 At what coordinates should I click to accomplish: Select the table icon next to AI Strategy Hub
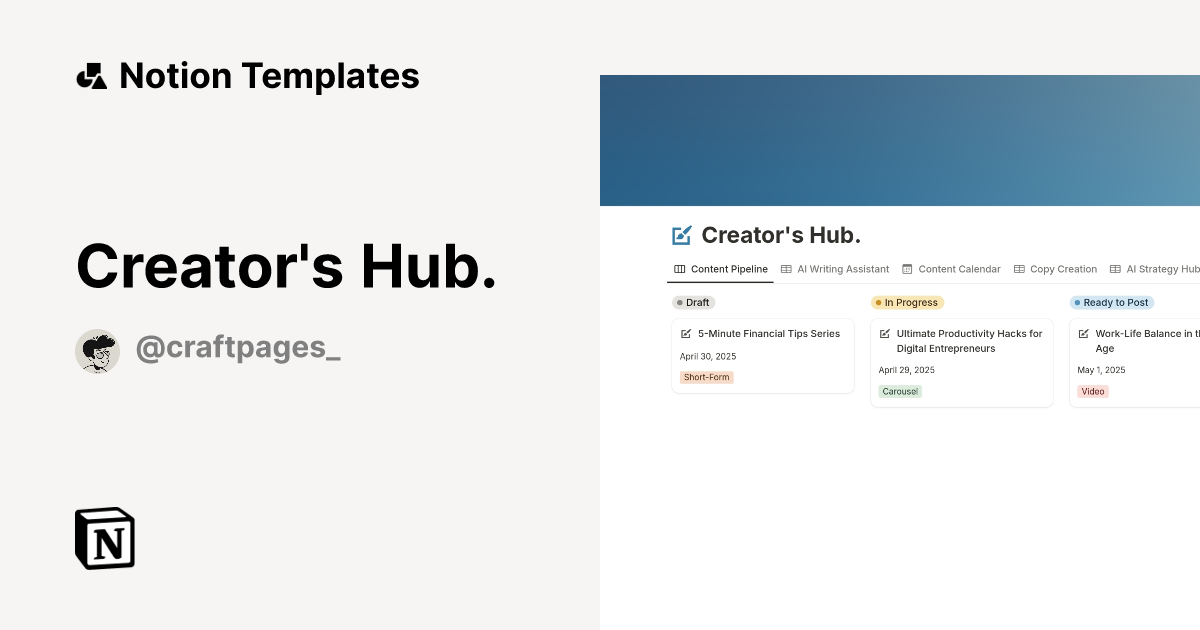tap(1114, 269)
